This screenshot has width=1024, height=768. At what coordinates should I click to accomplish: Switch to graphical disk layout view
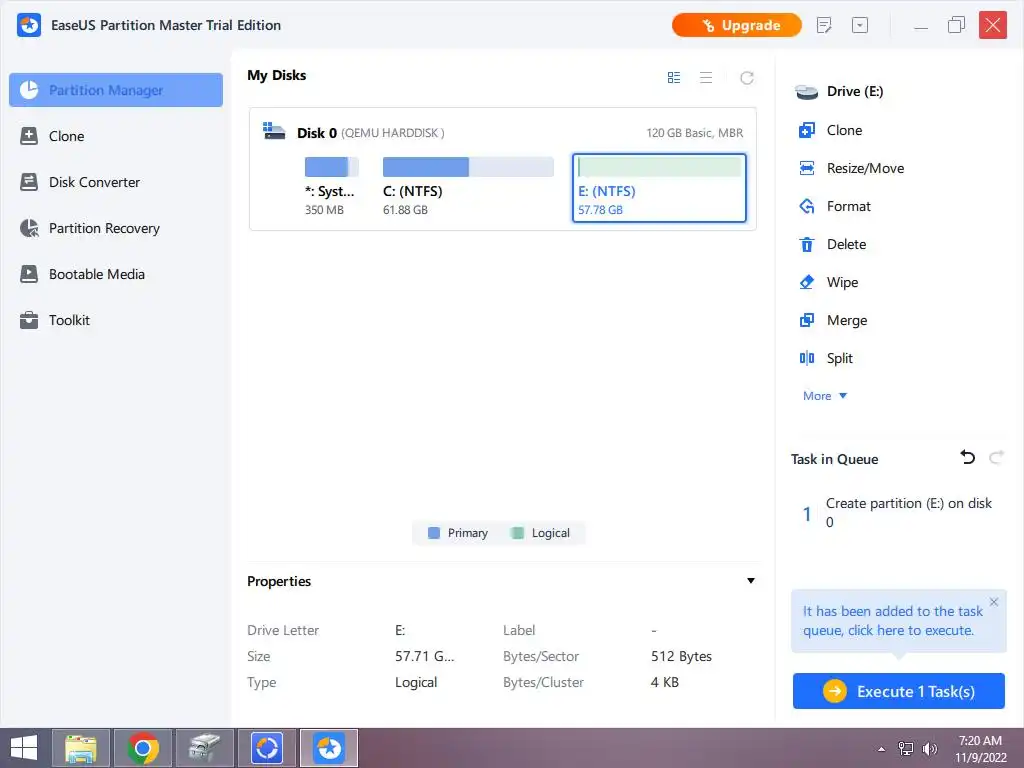674,78
